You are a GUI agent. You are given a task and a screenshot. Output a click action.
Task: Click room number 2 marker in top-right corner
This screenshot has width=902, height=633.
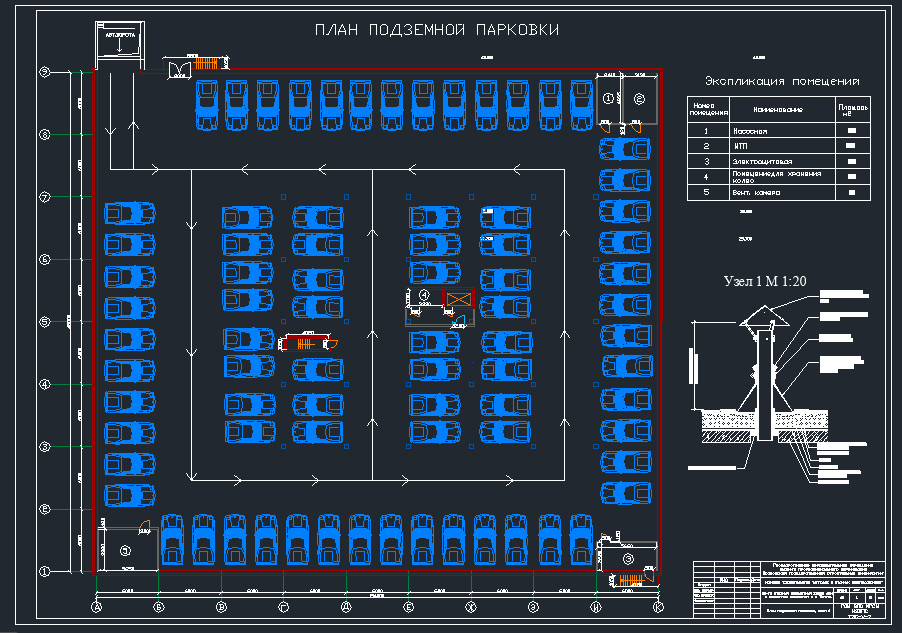[639, 98]
